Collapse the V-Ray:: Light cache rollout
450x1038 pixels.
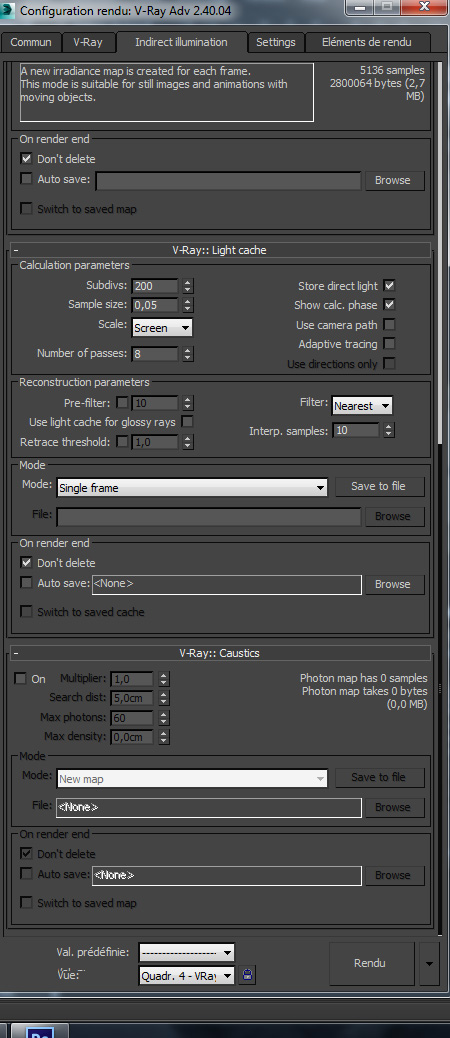(221, 250)
